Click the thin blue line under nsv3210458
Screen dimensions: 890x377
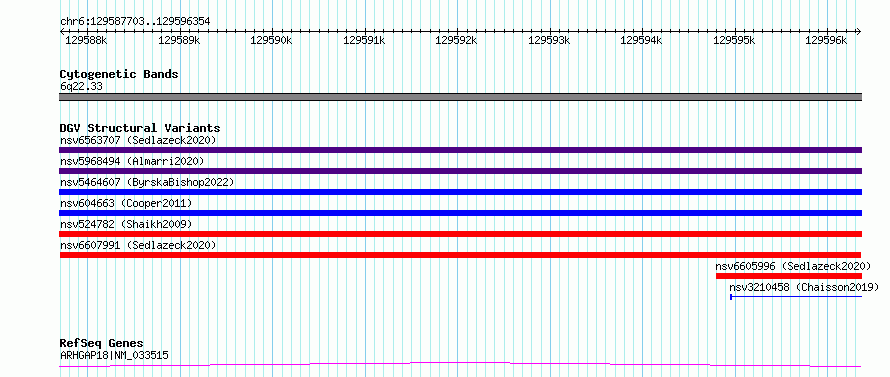(796, 296)
